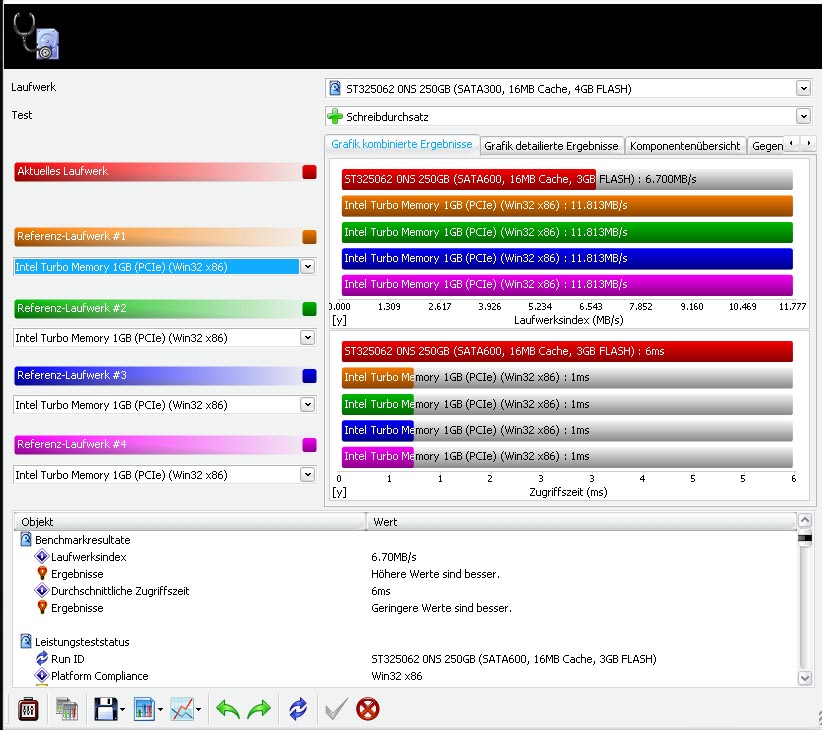Click the Benchmarkresultate section icon
Screen dimensions: 822x730
point(26,539)
